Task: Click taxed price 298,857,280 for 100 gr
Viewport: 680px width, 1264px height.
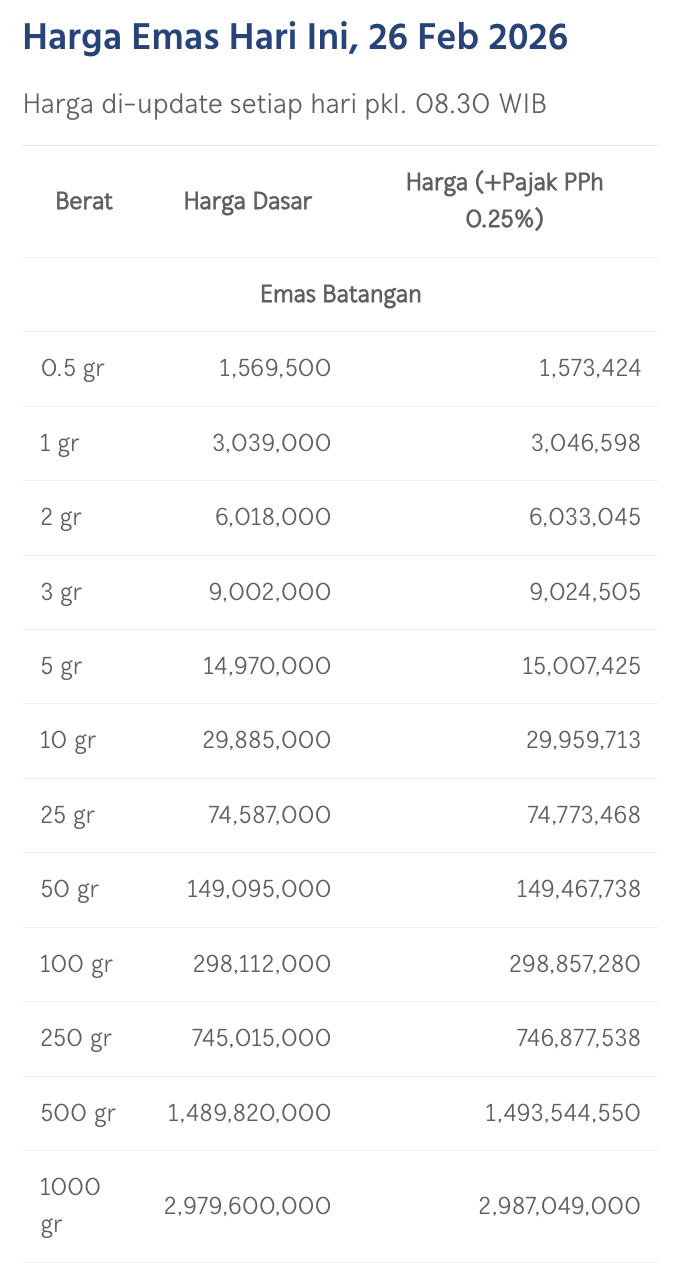Action: click(x=577, y=964)
